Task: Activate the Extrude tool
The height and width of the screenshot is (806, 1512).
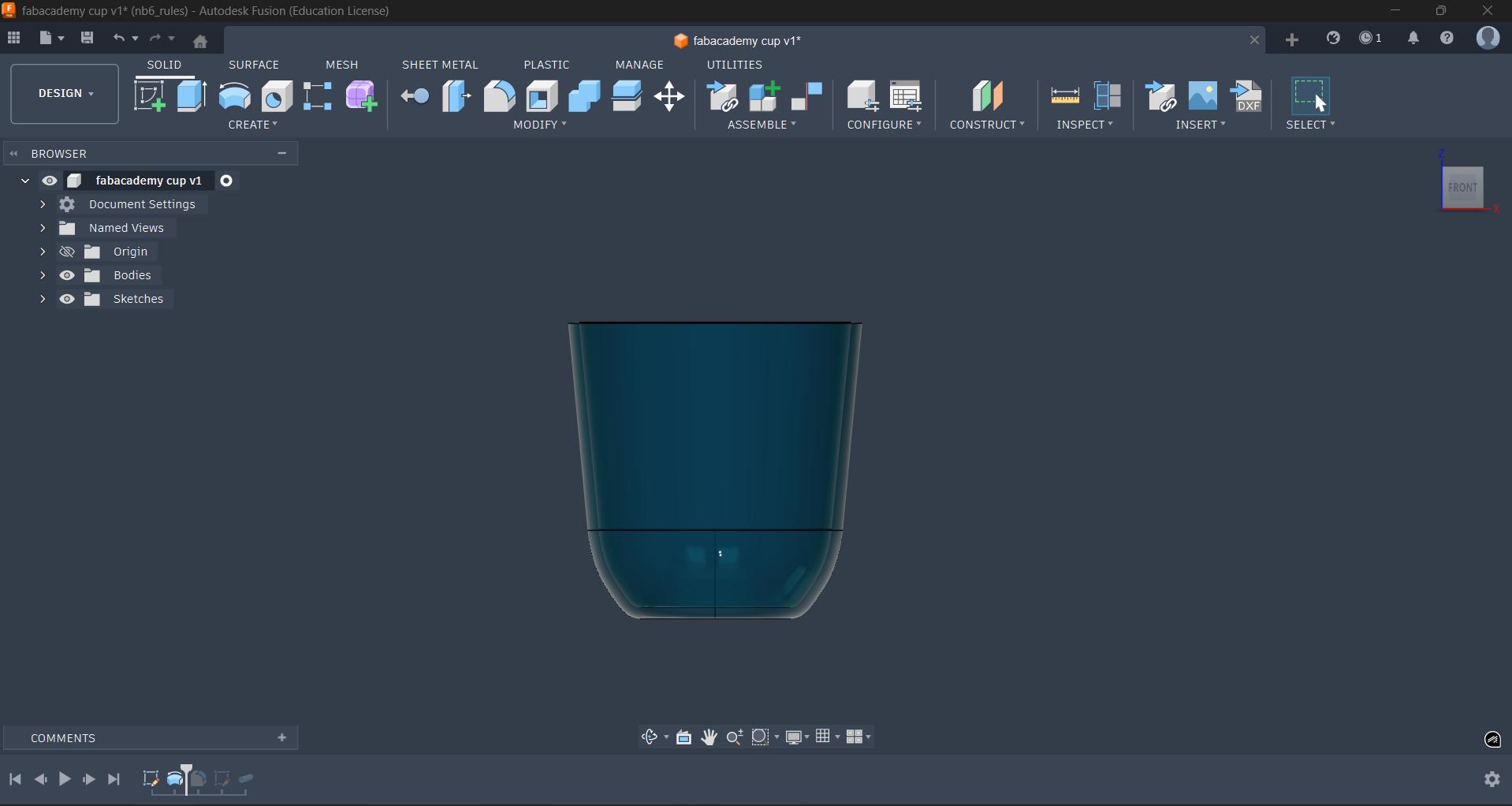Action: pos(191,95)
